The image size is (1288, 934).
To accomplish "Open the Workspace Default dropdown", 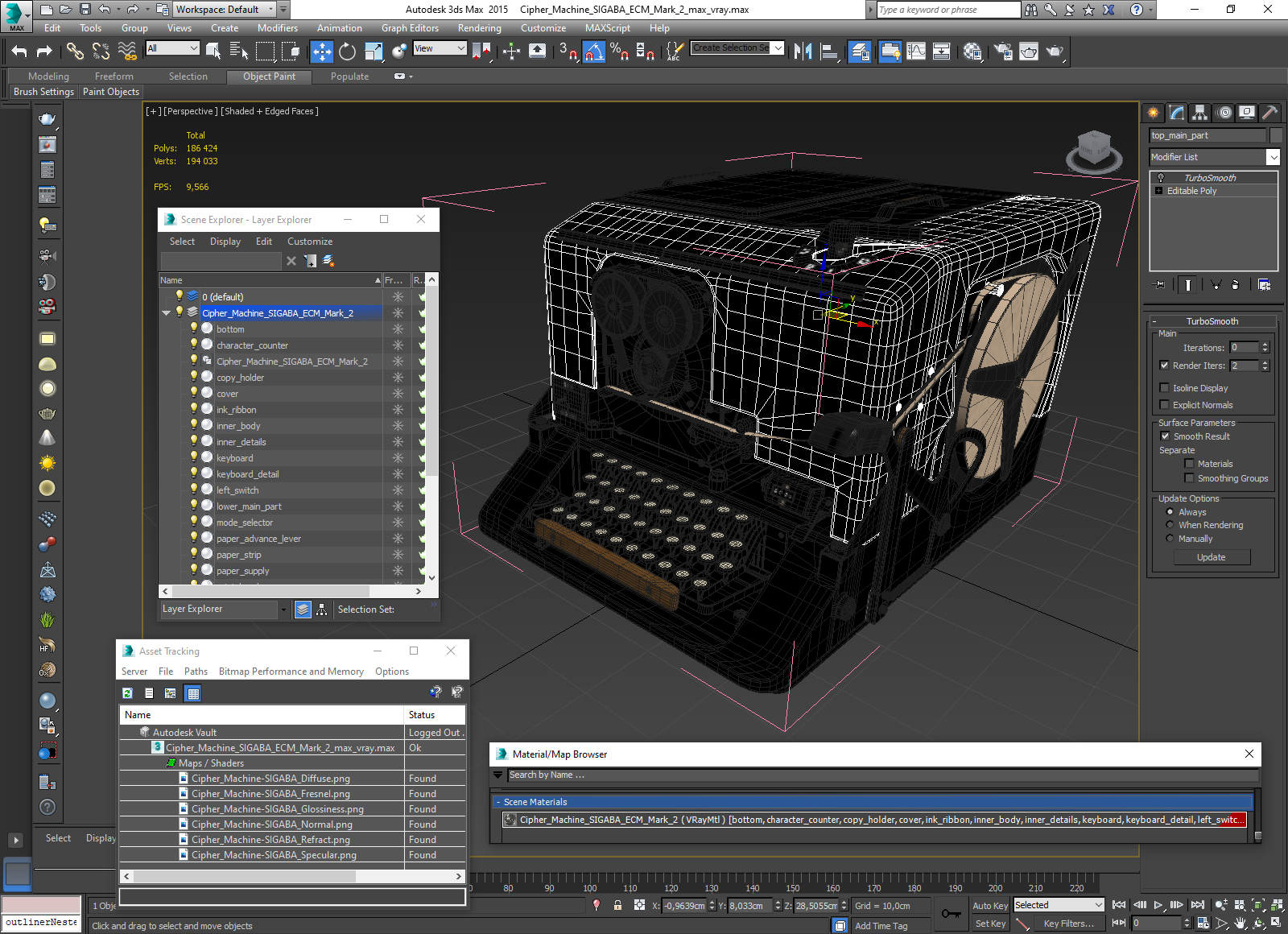I will point(225,10).
